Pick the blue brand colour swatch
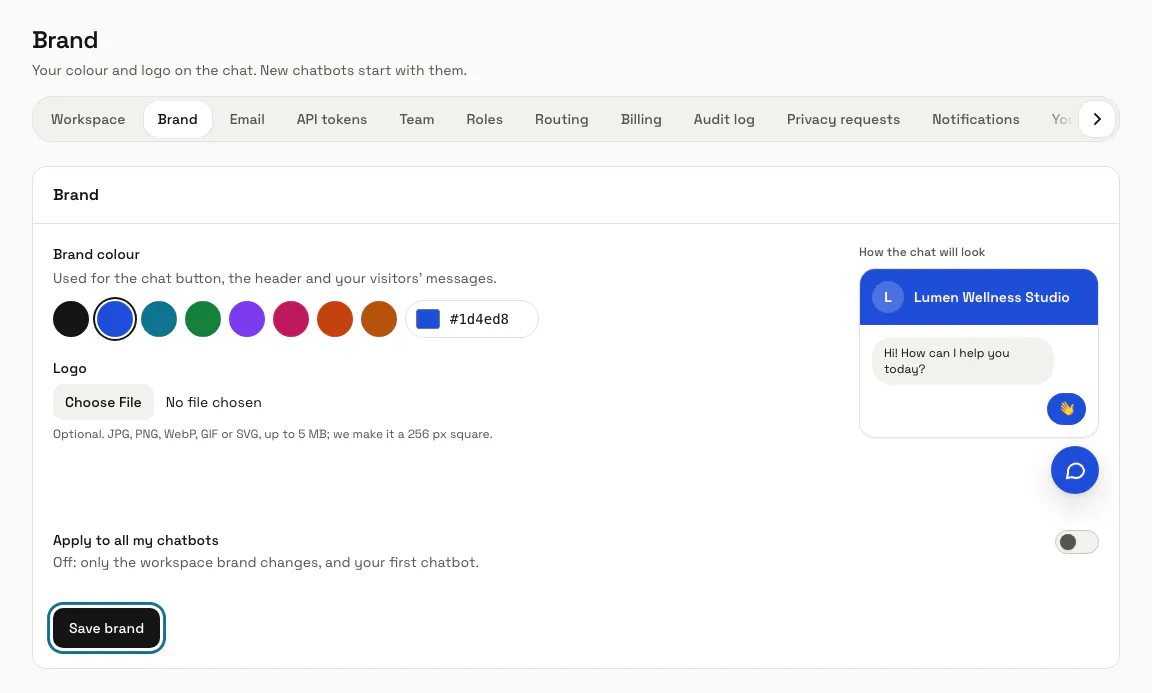 tap(115, 319)
